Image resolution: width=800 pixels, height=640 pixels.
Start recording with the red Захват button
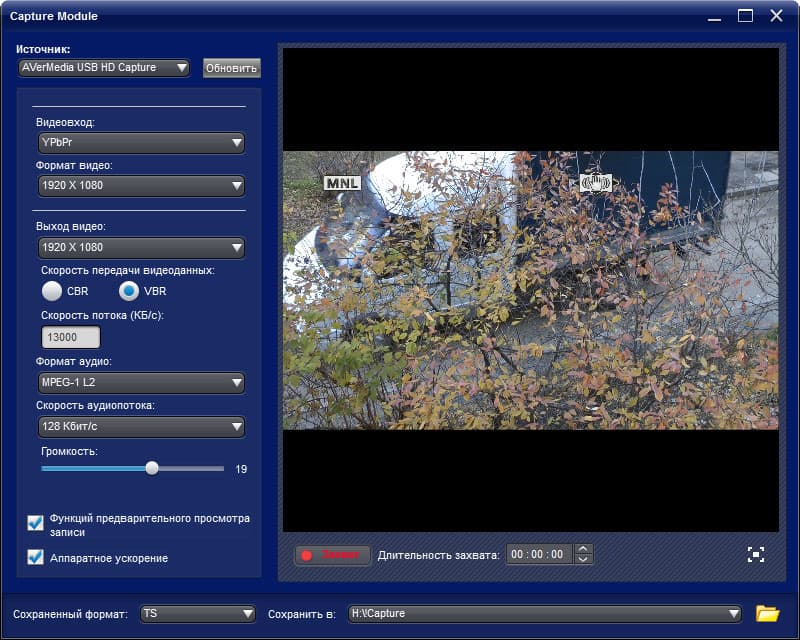click(x=333, y=555)
